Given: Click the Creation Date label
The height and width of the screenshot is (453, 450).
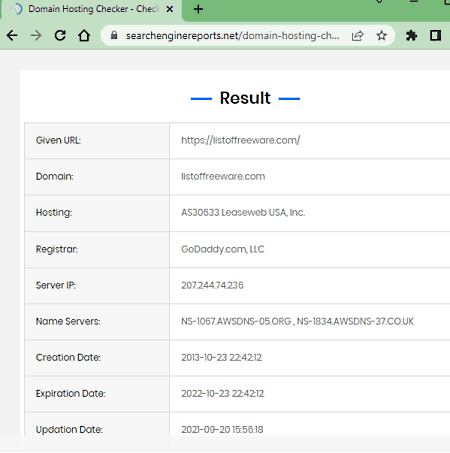Looking at the screenshot, I should 68,357.
